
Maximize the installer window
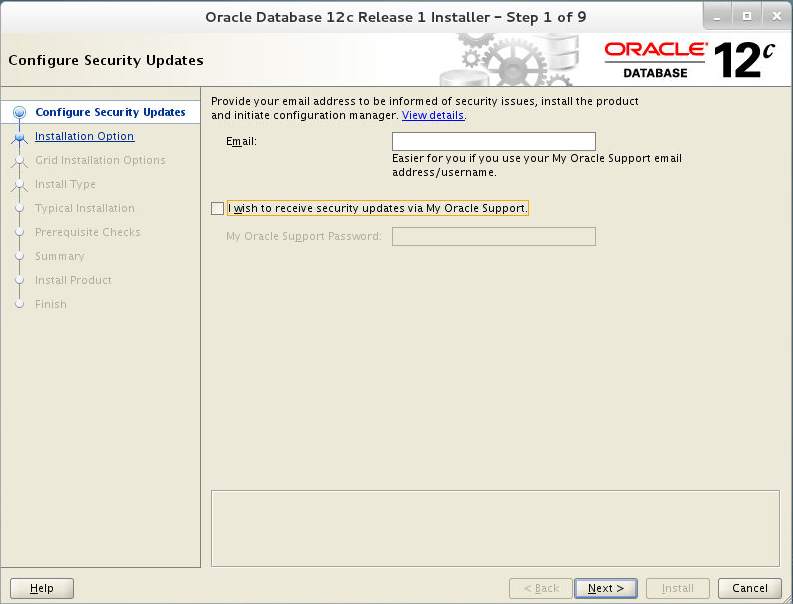(x=747, y=16)
